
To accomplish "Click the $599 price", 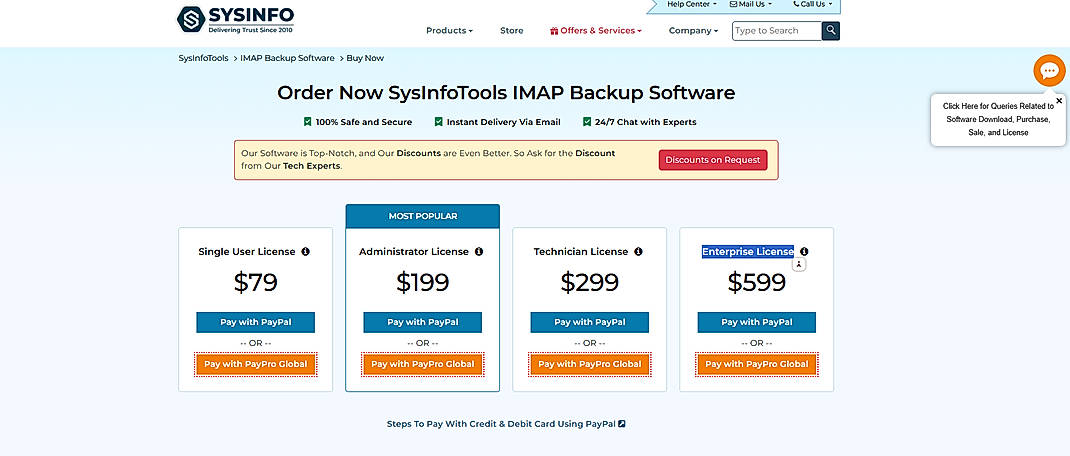I will pos(757,282).
